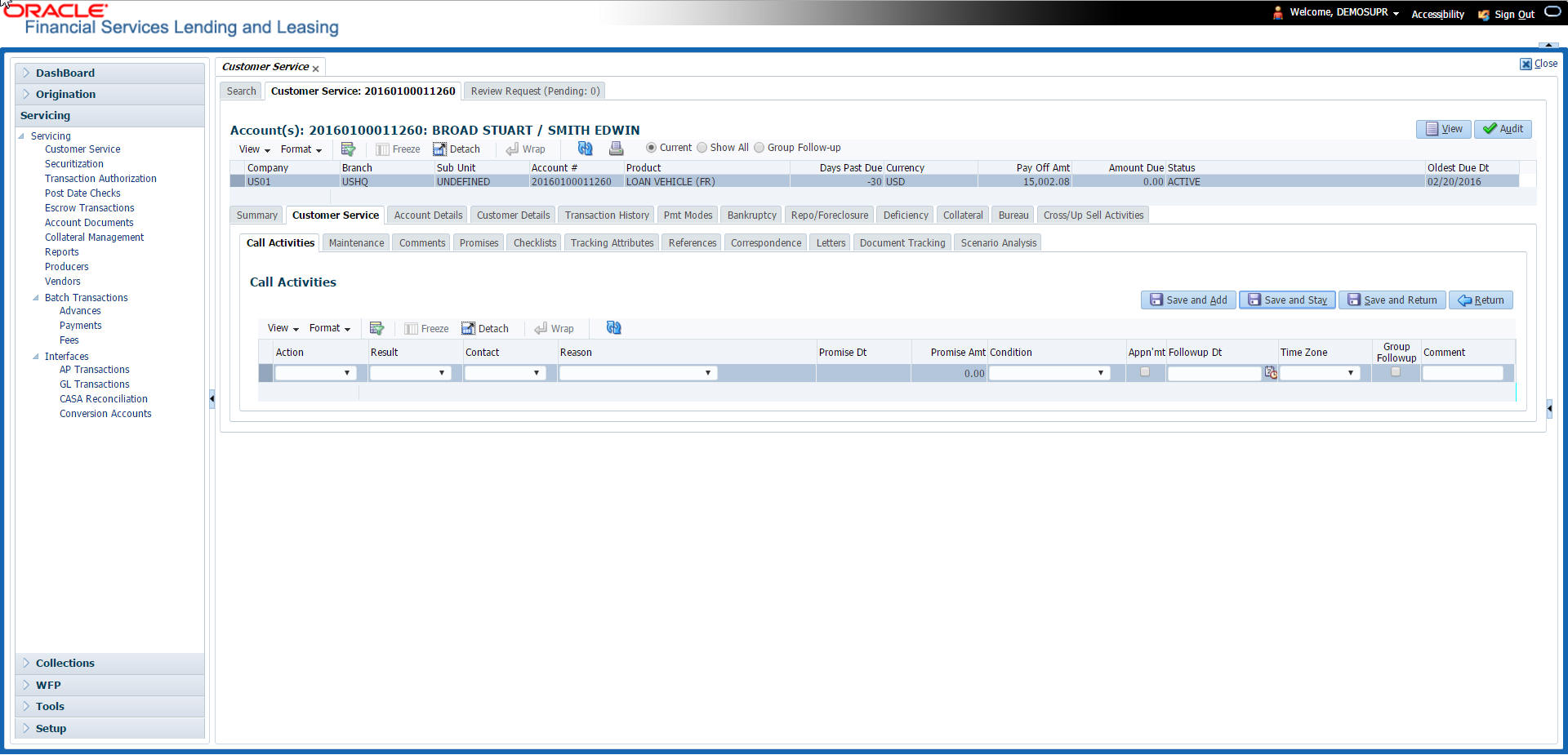Collapse the Batch Transactions tree node

pyautogui.click(x=35, y=298)
